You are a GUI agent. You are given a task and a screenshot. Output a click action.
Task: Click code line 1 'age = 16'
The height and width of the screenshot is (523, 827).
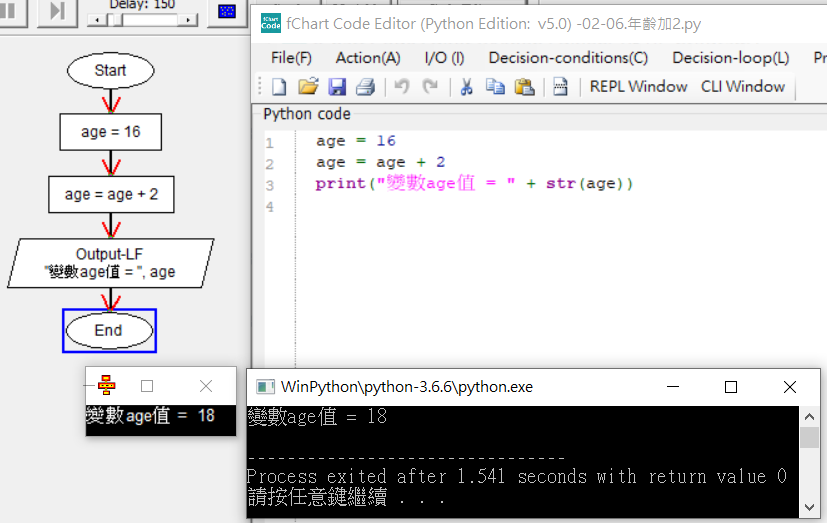pyautogui.click(x=355, y=141)
